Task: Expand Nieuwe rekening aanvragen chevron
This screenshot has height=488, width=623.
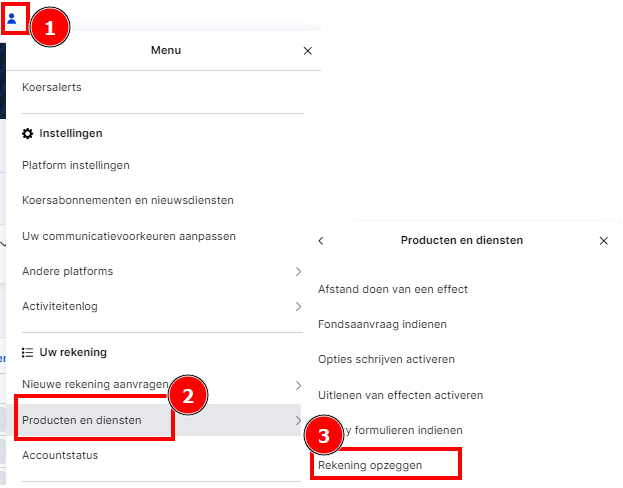Action: click(298, 385)
